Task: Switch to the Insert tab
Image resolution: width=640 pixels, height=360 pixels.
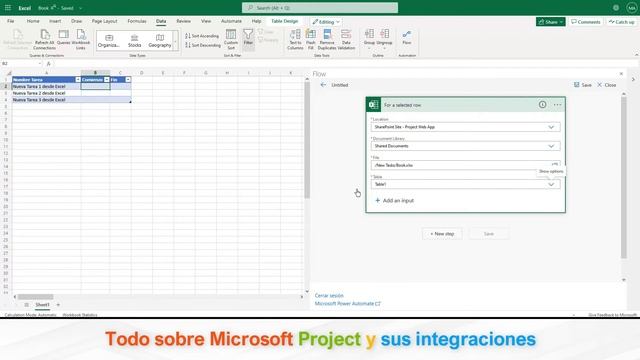Action: (55, 21)
